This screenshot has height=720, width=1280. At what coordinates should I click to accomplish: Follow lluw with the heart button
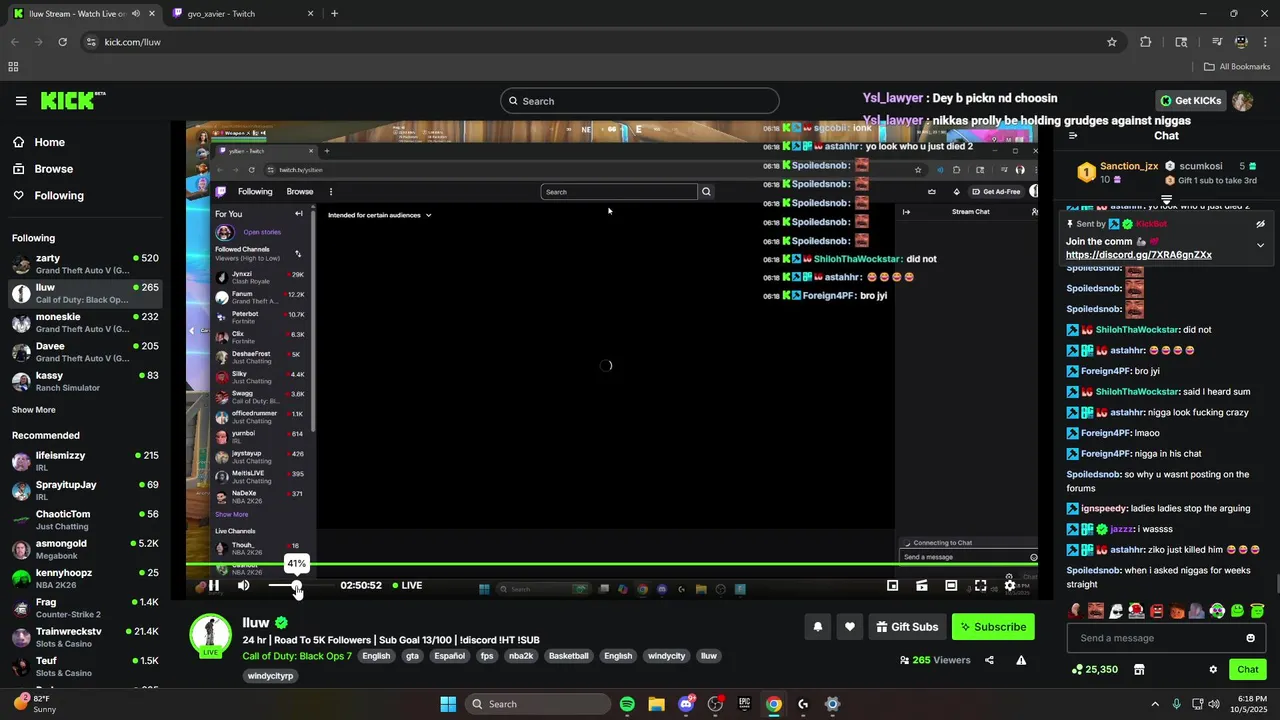pyautogui.click(x=849, y=627)
